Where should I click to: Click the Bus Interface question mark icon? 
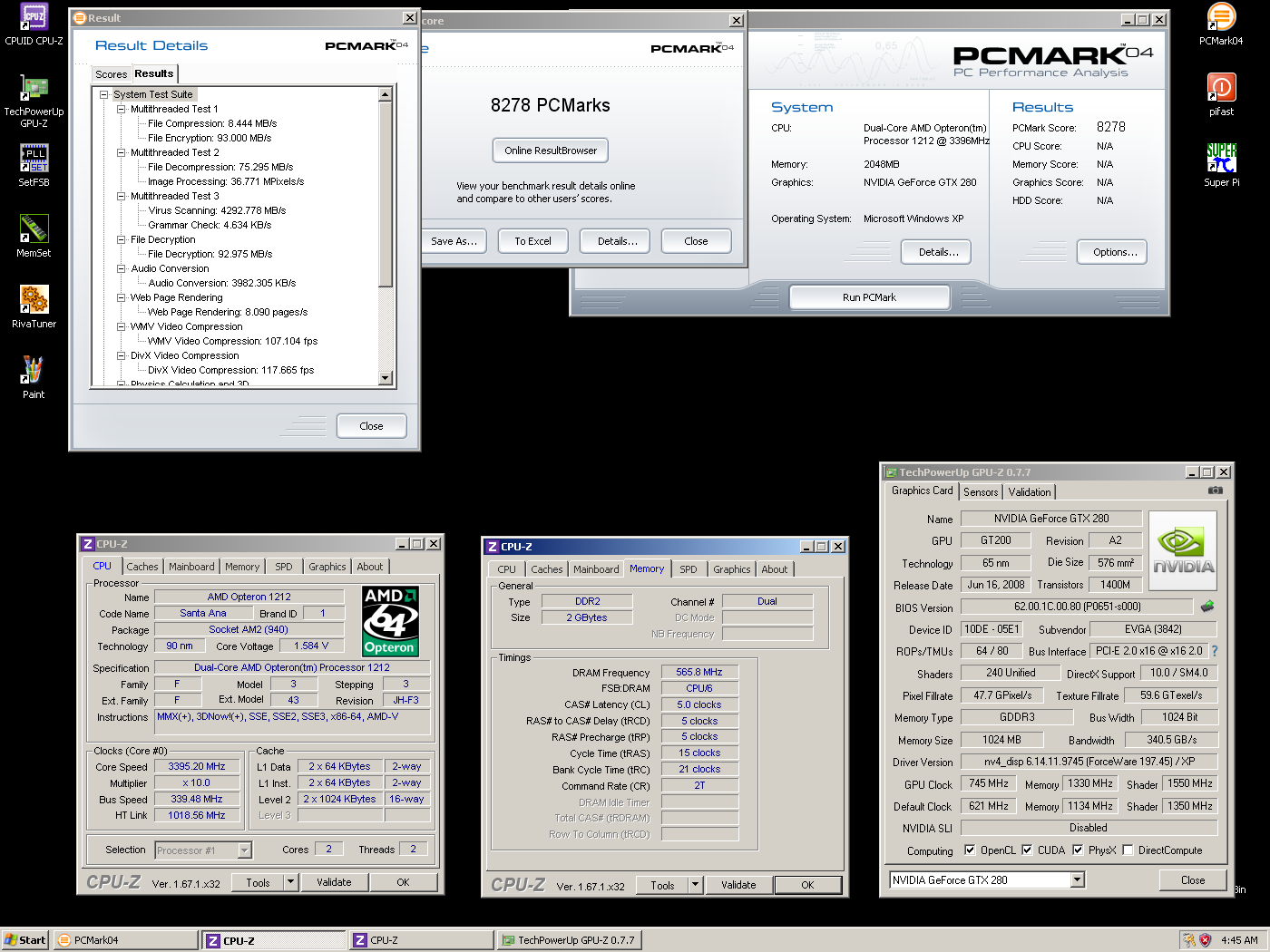[x=1215, y=651]
